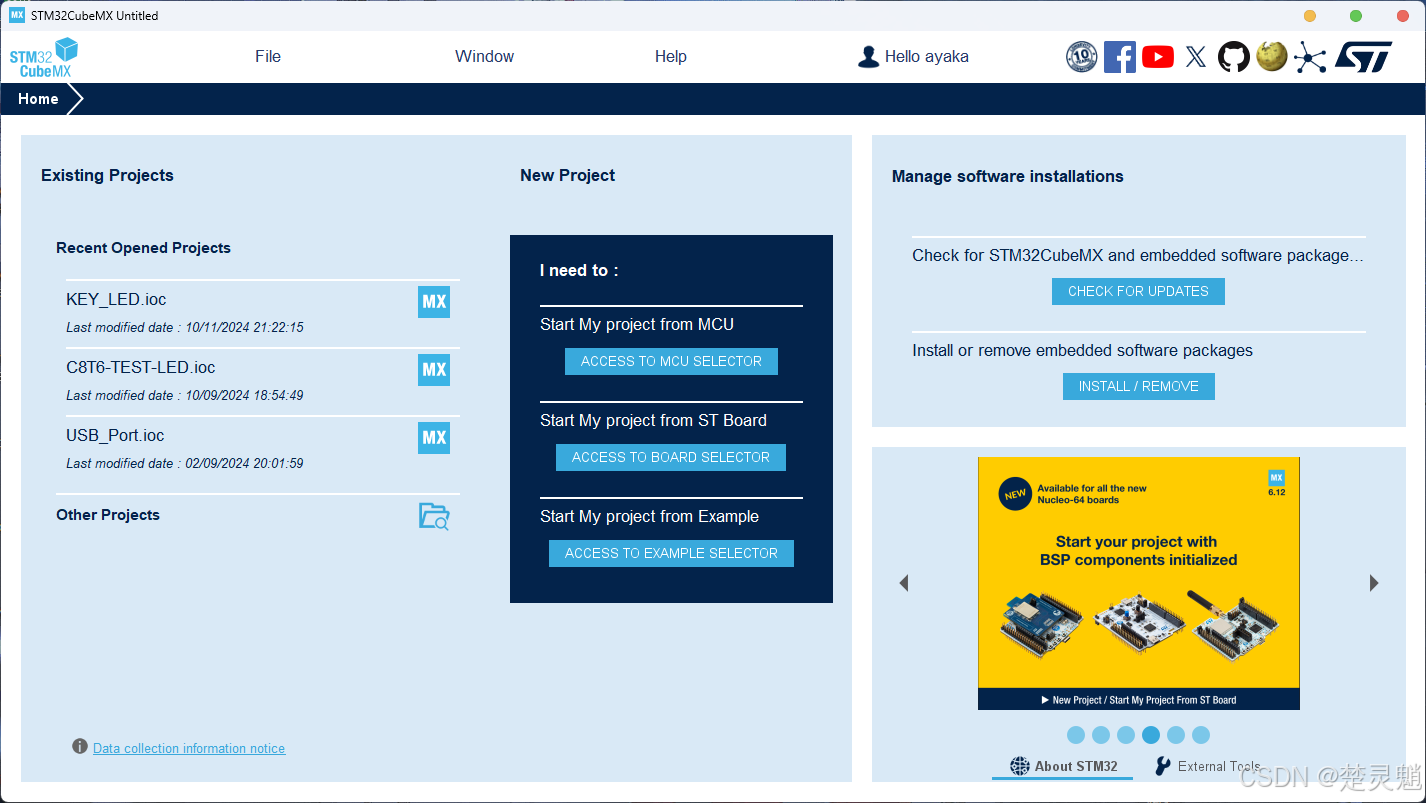1426x803 pixels.
Task: Open the KEY_LED.ioc recent project
Action: [x=116, y=299]
